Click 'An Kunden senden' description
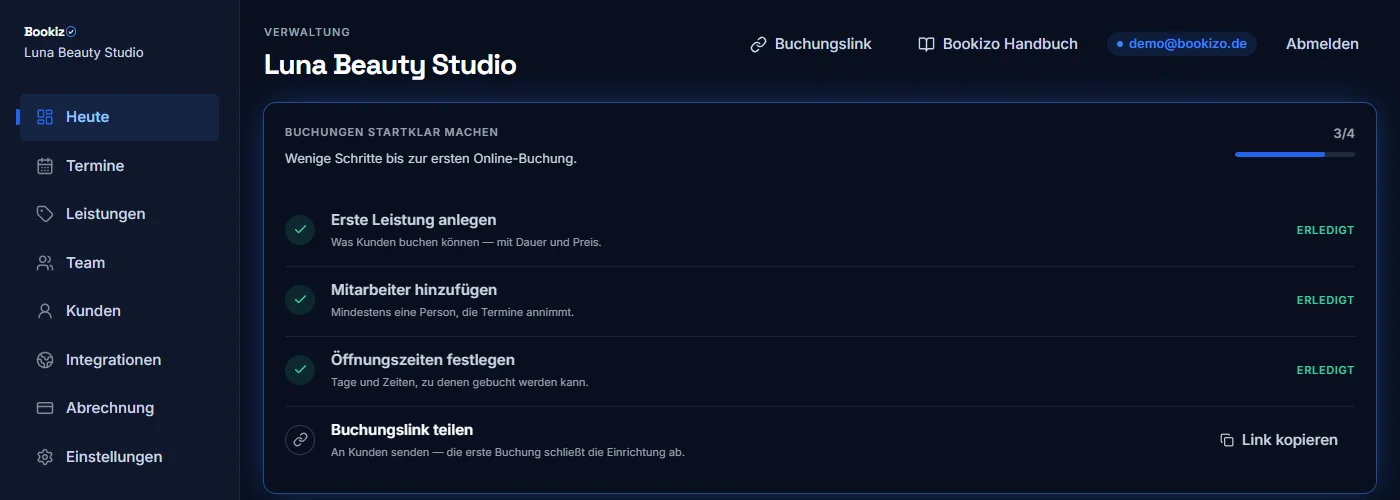The width and height of the screenshot is (1400, 500). click(507, 452)
